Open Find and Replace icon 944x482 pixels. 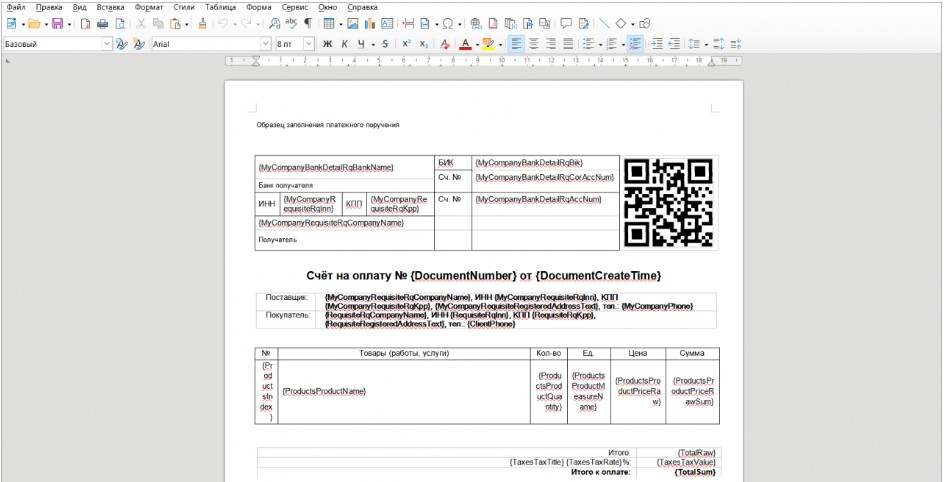coord(274,23)
